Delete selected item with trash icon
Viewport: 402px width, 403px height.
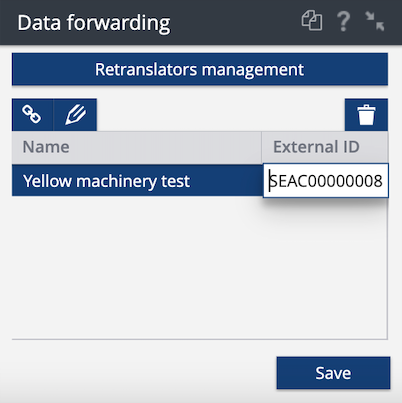pyautogui.click(x=366, y=114)
